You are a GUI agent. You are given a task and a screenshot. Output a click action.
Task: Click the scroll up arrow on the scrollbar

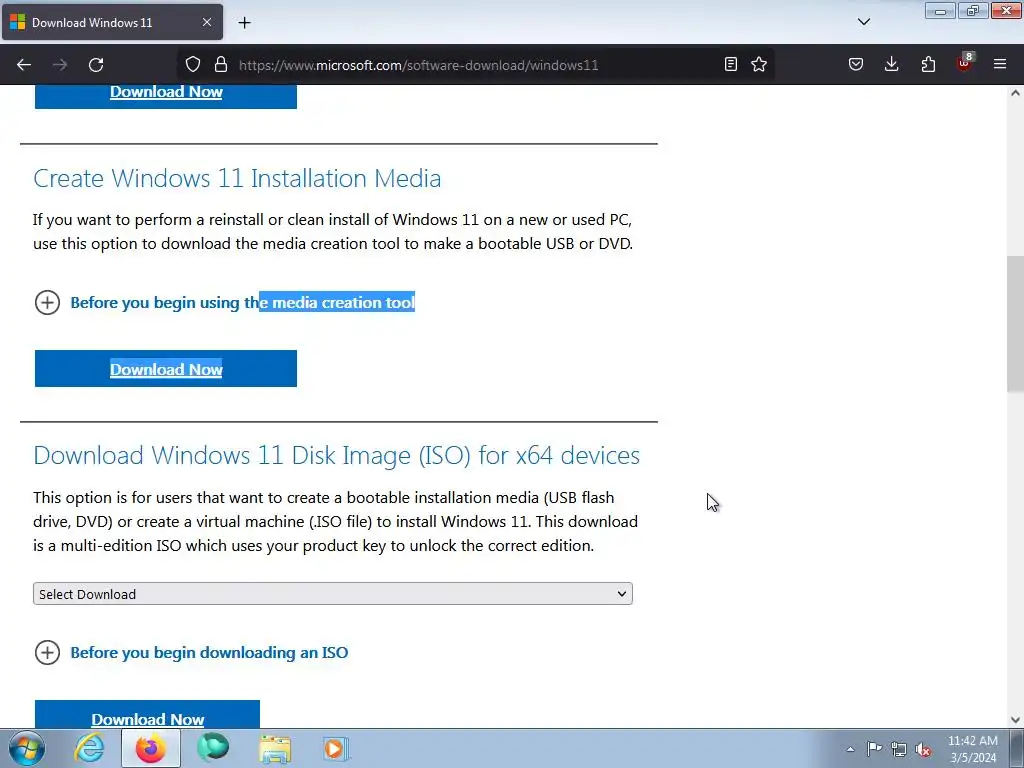click(1015, 93)
